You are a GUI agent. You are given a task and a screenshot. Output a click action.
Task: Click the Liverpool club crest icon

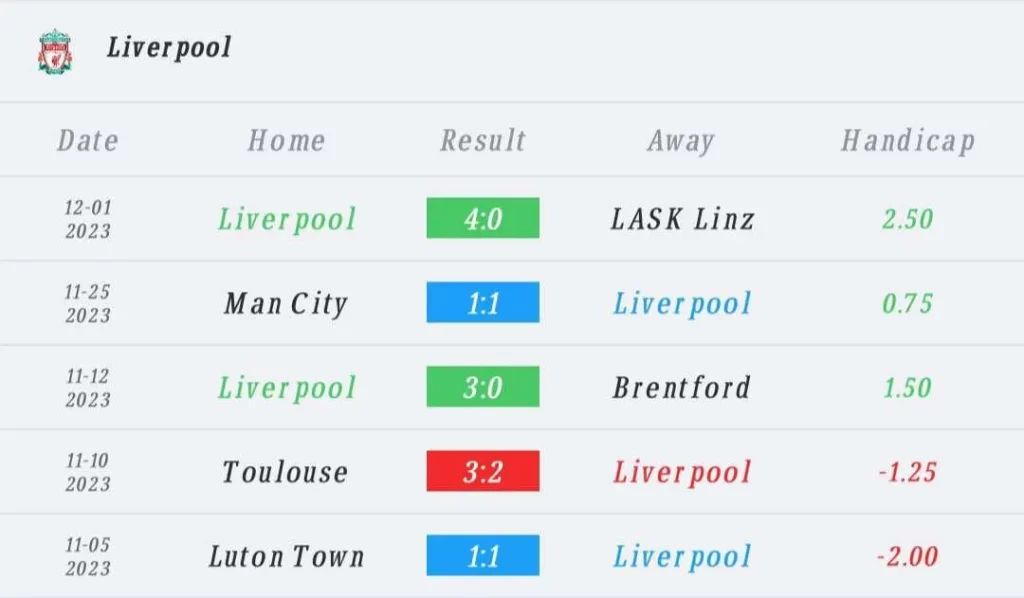point(55,51)
